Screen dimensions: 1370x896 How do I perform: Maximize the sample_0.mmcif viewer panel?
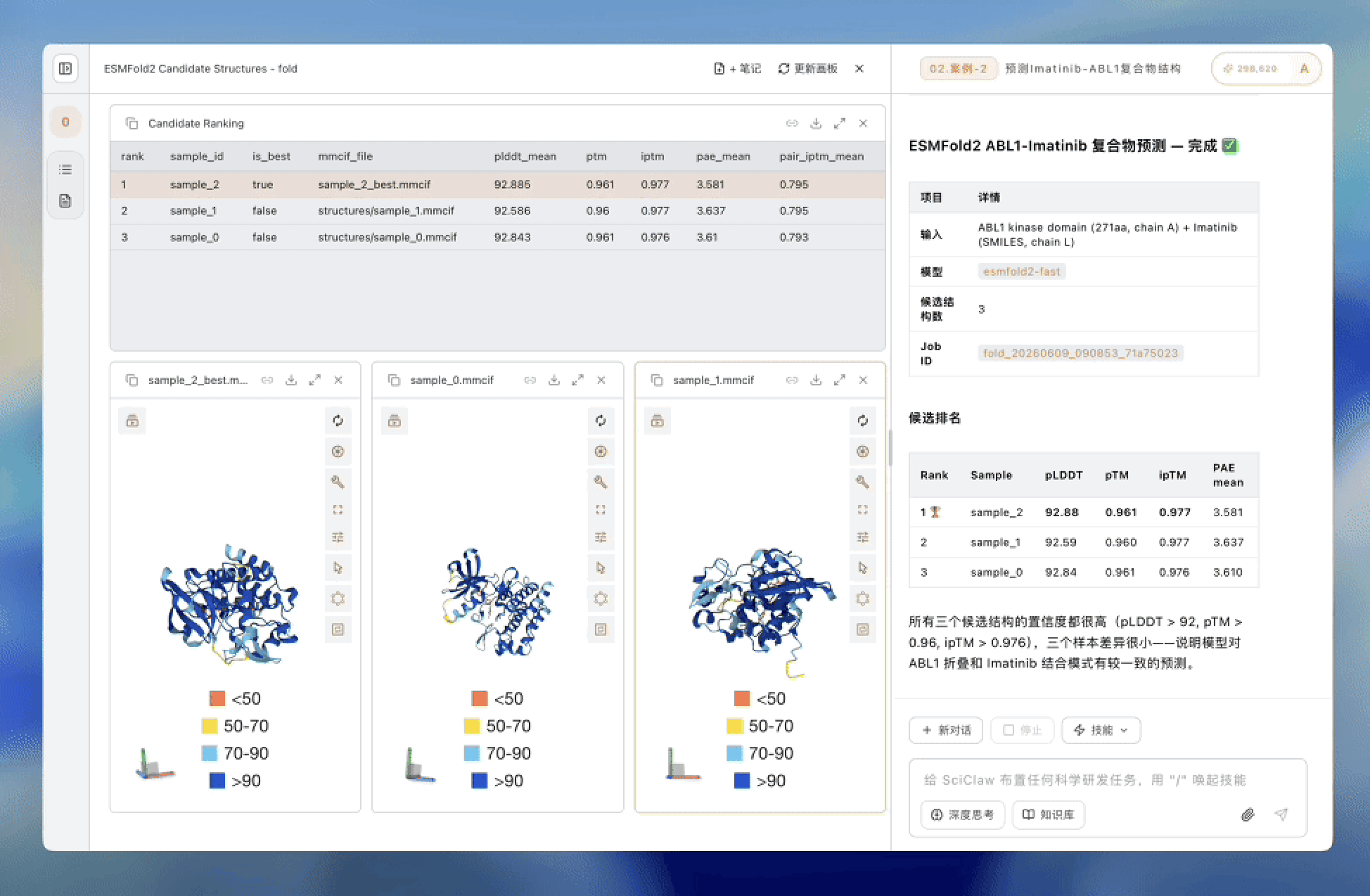point(577,380)
